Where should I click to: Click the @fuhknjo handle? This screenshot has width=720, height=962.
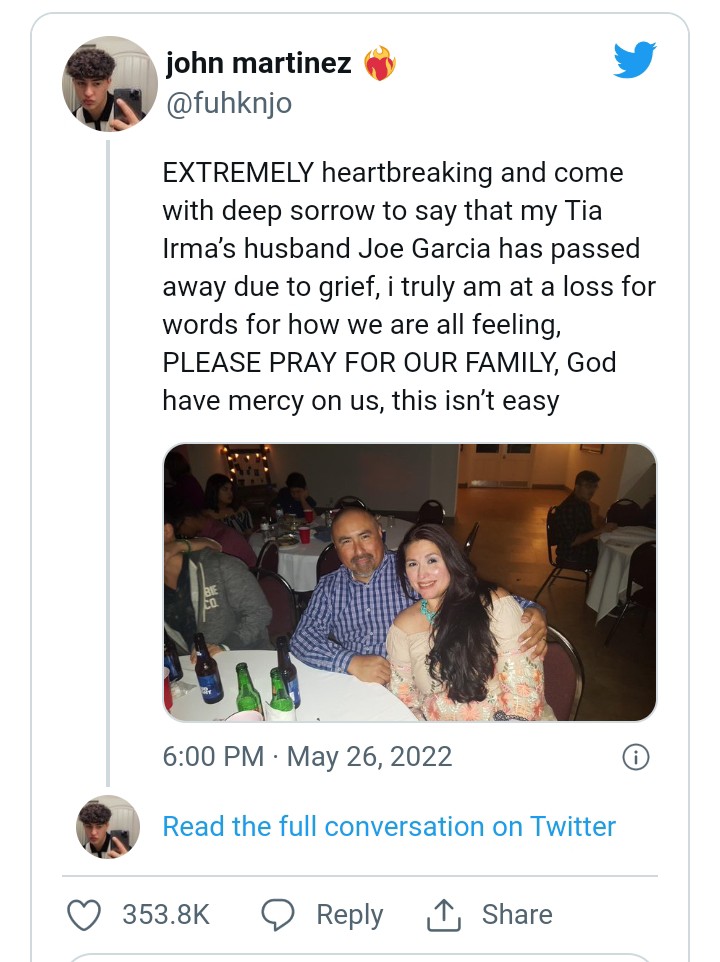[228, 103]
